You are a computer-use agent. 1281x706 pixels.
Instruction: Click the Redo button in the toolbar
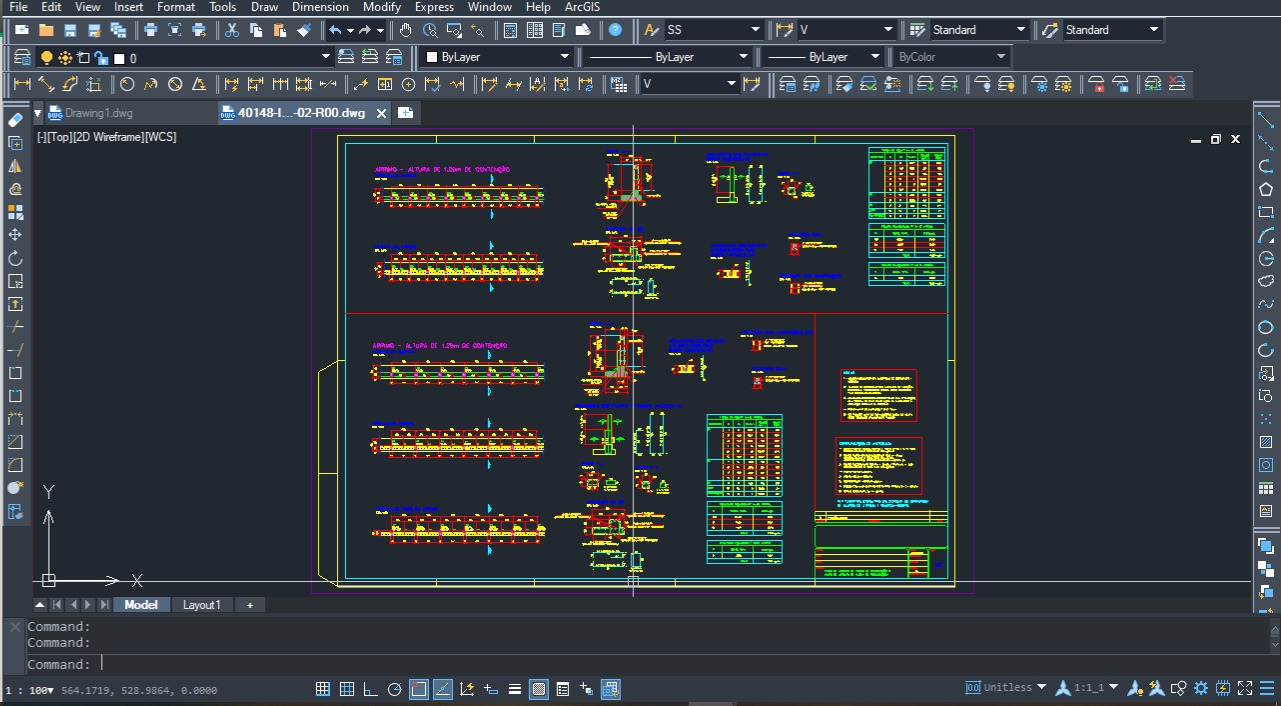point(365,30)
